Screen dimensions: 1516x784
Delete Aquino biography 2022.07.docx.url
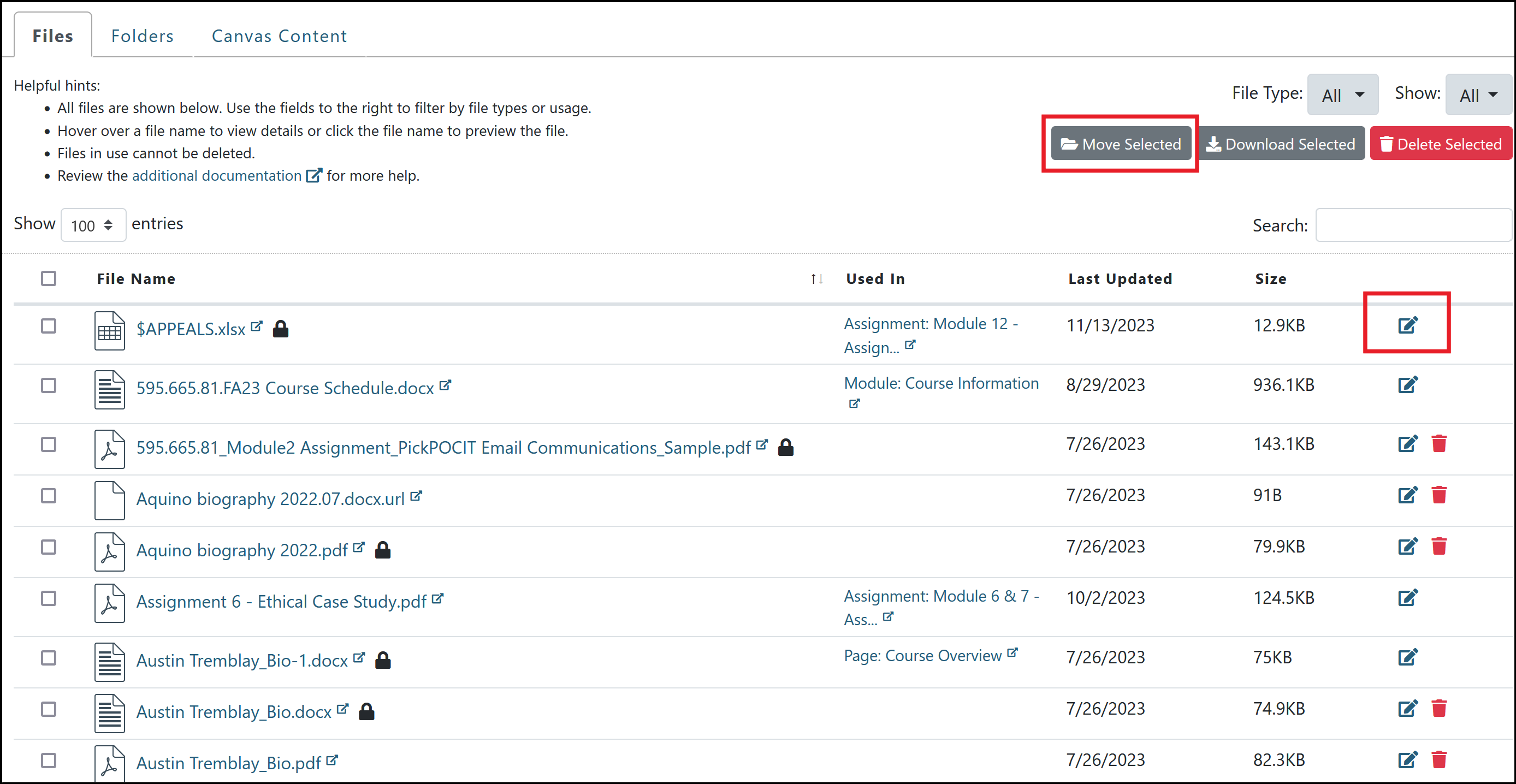pos(1439,495)
